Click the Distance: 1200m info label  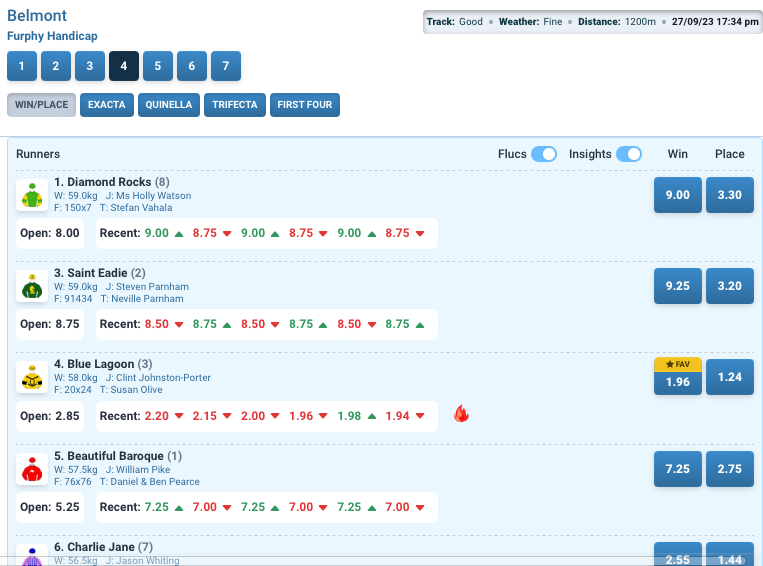pos(617,22)
